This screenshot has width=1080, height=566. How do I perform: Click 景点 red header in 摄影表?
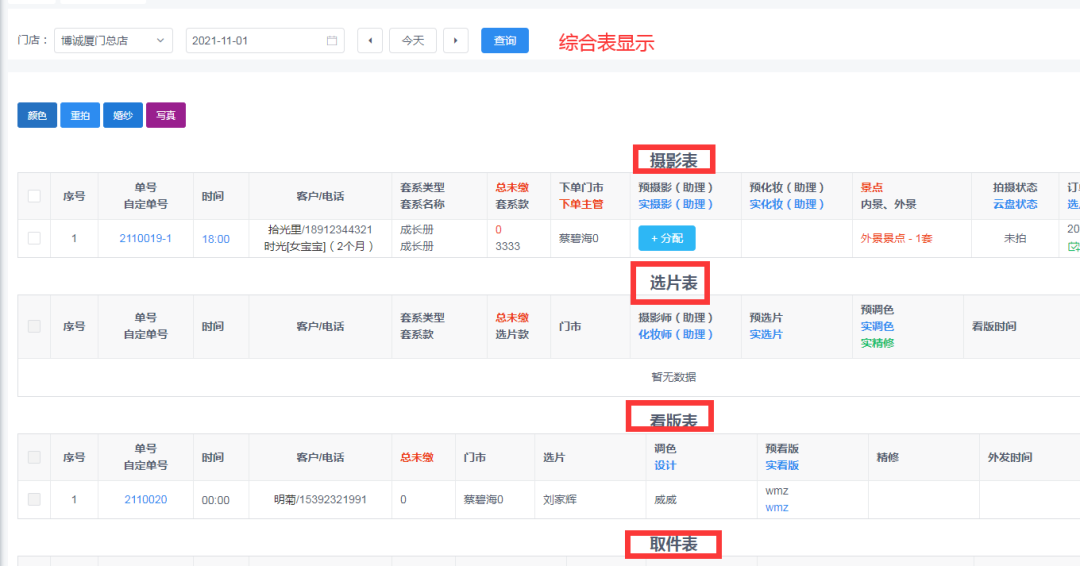click(871, 187)
